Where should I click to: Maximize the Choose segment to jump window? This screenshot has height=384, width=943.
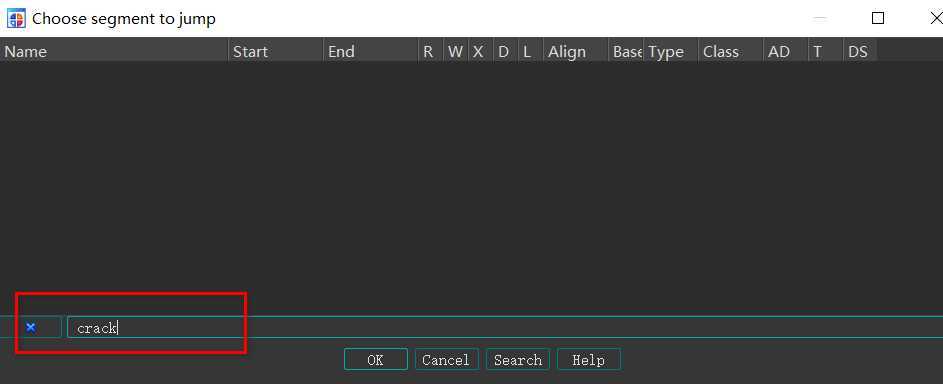coord(877,18)
